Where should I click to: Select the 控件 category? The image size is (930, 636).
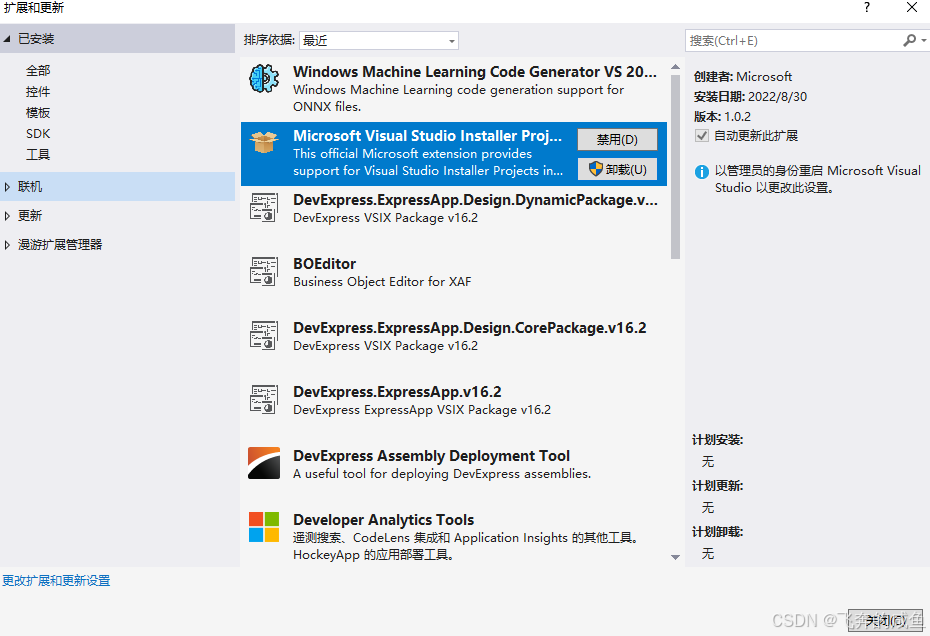[38, 92]
